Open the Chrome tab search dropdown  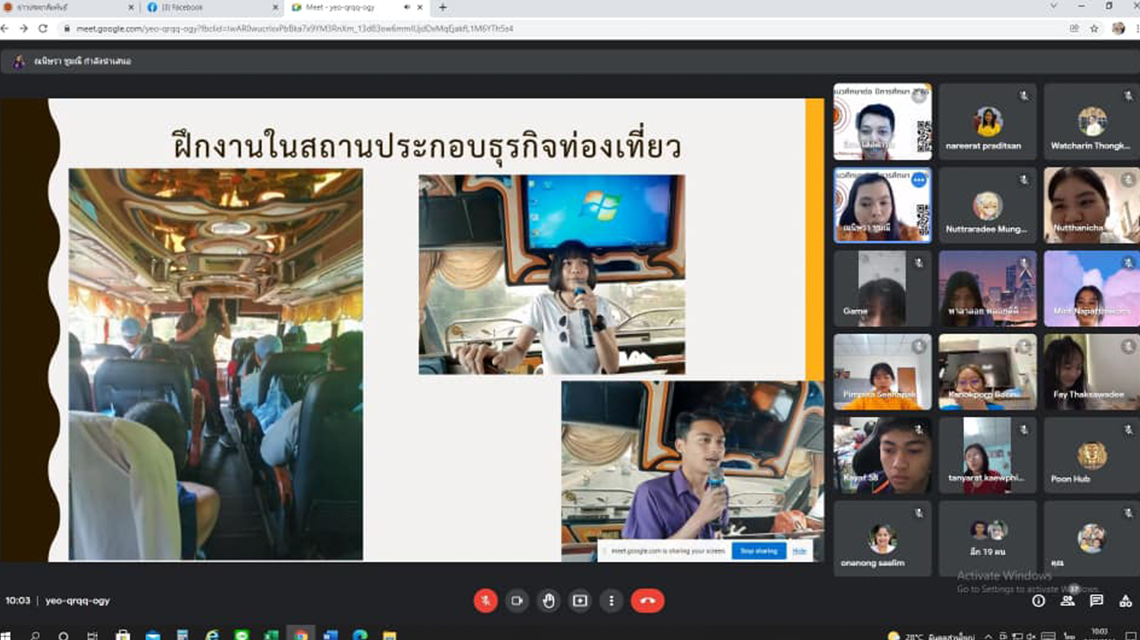click(1053, 7)
